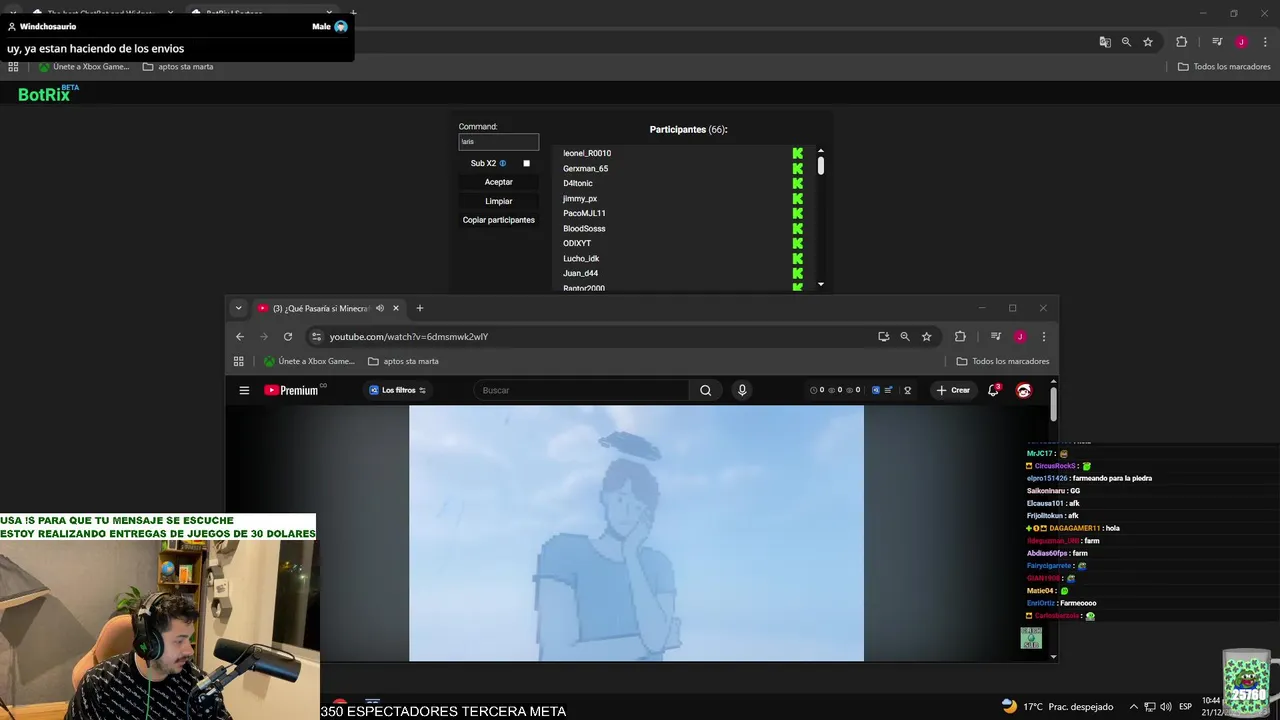Open the YouTube account avatar menu
1280x720 pixels.
[1023, 390]
